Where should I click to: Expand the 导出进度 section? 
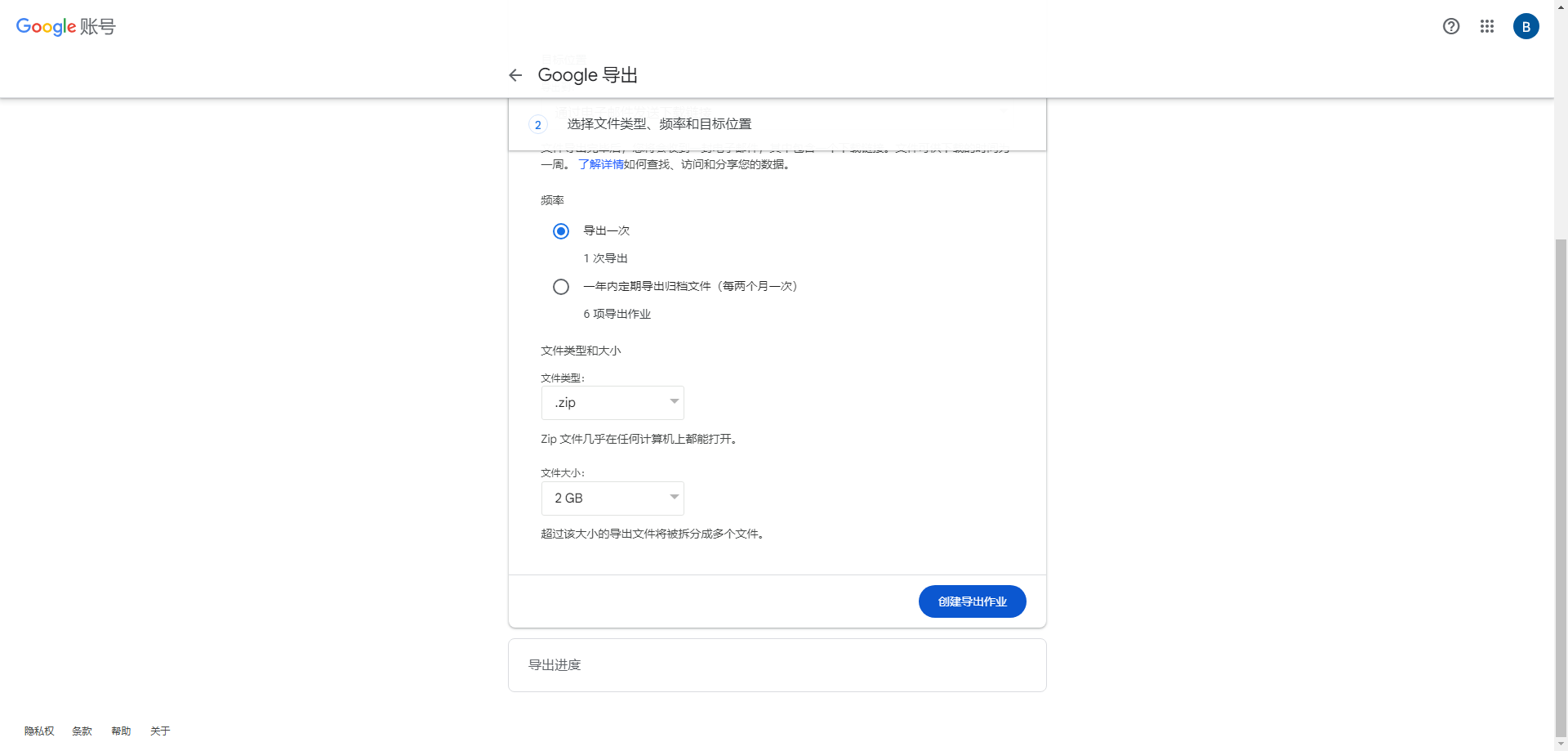[777, 665]
